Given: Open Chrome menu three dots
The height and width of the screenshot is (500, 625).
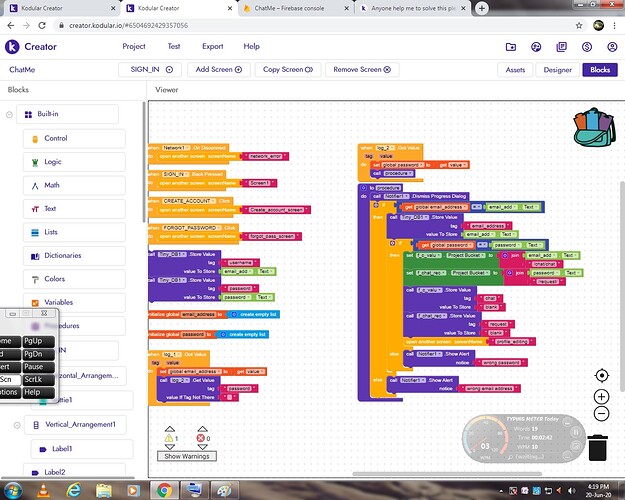Looking at the screenshot, I should (x=615, y=26).
